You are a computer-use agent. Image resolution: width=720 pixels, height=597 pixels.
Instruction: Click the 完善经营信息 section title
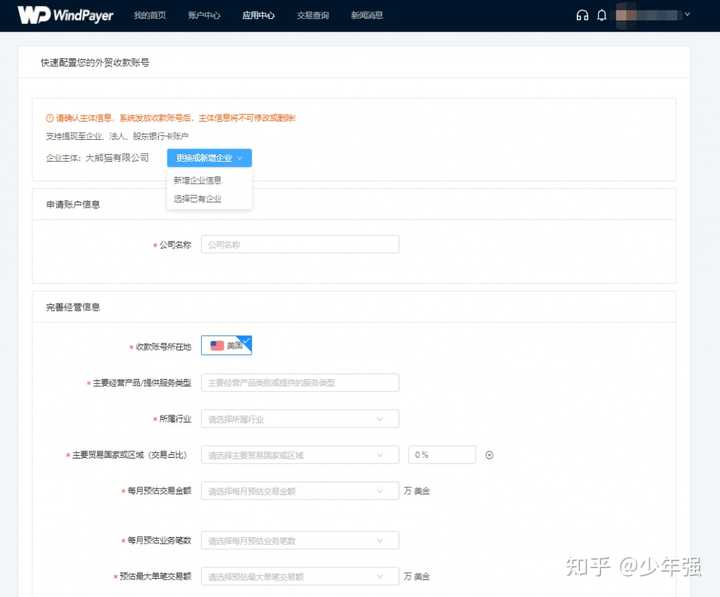pyautogui.click(x=73, y=307)
